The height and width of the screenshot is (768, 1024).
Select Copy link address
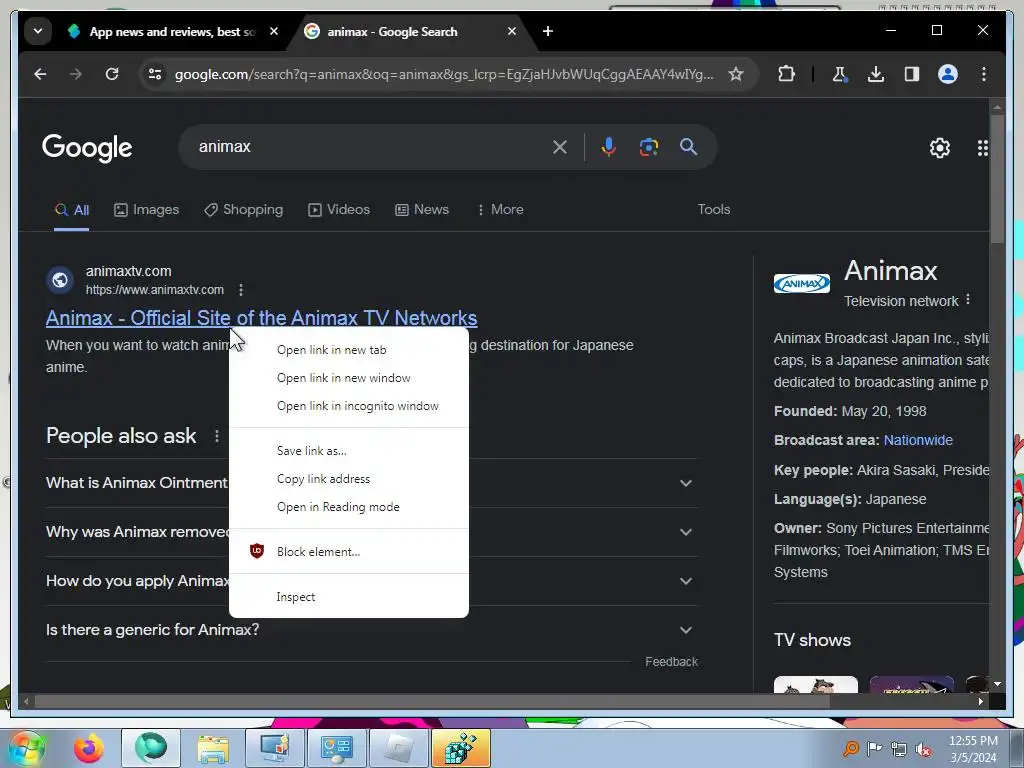tap(349, 479)
